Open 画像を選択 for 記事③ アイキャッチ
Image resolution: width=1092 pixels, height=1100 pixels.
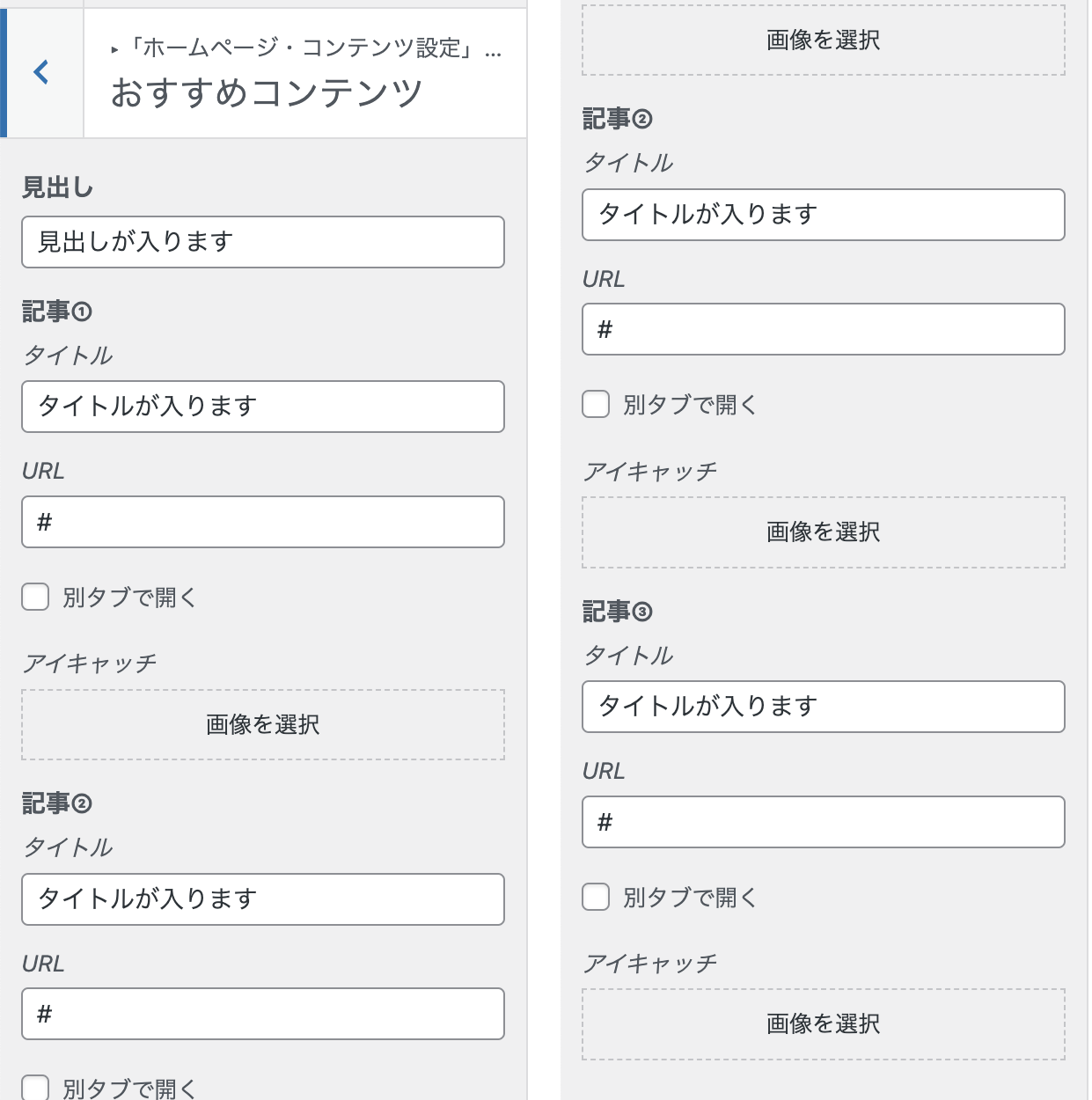click(x=824, y=1024)
